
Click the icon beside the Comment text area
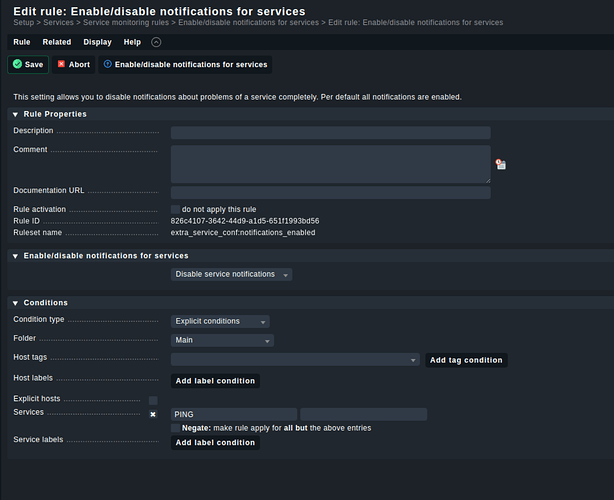(x=500, y=164)
